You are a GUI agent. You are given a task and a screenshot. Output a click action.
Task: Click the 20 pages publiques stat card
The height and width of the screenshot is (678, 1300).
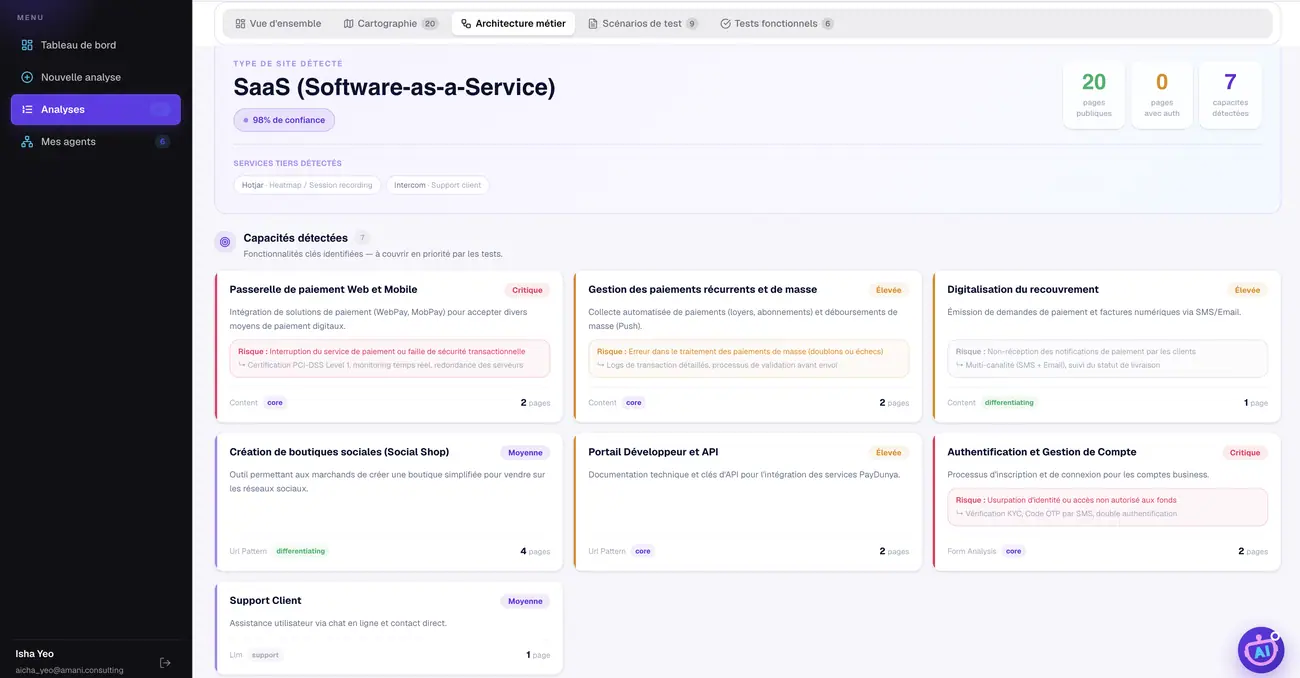(1093, 95)
